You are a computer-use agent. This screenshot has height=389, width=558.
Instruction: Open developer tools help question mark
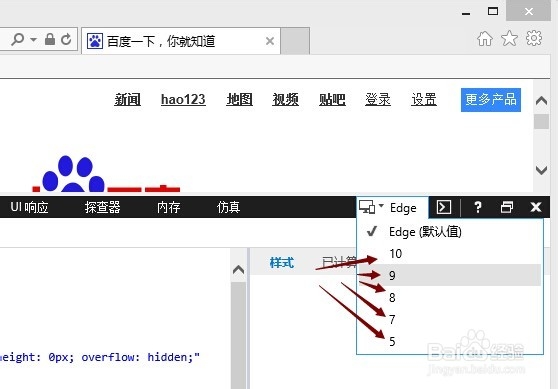(478, 207)
